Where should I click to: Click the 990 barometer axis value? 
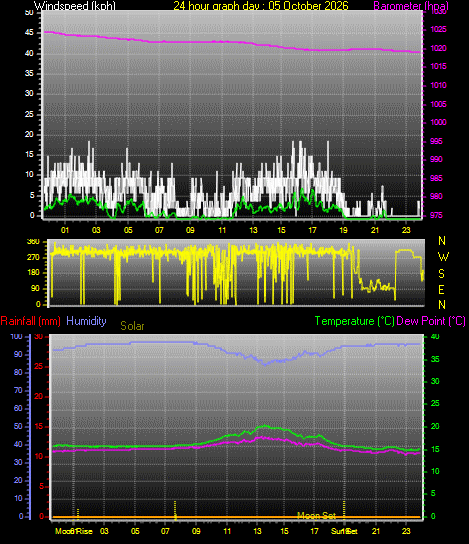point(436,159)
